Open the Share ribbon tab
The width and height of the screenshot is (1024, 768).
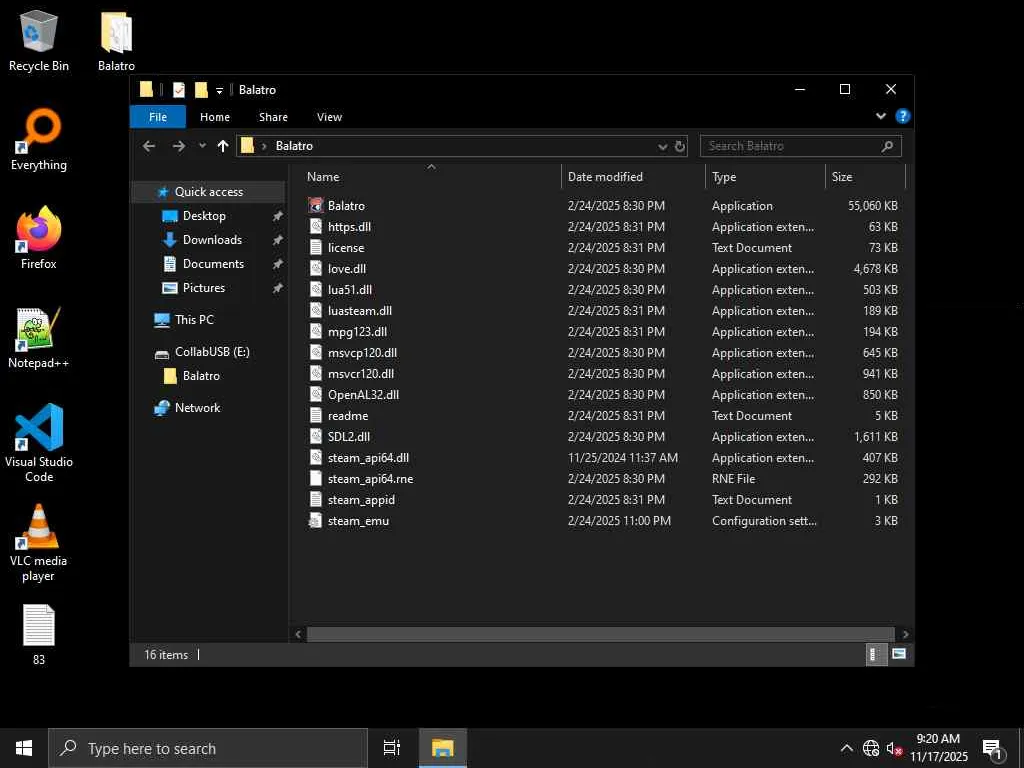[x=273, y=117]
